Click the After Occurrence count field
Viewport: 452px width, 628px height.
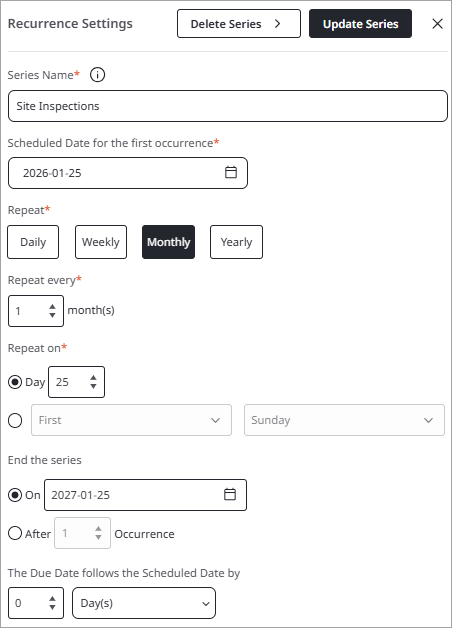click(x=82, y=533)
